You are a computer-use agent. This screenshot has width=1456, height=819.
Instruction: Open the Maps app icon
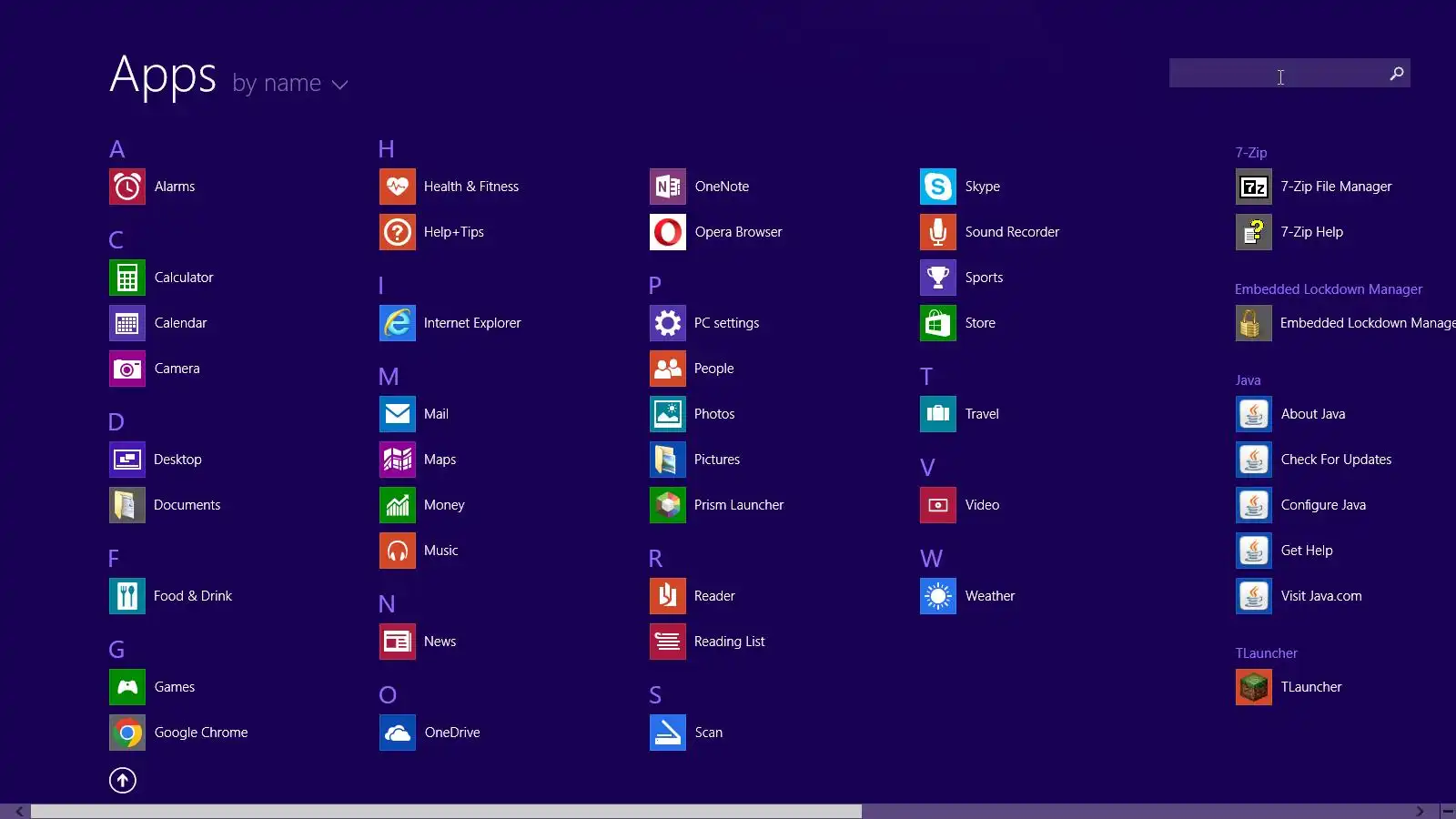pos(398,460)
